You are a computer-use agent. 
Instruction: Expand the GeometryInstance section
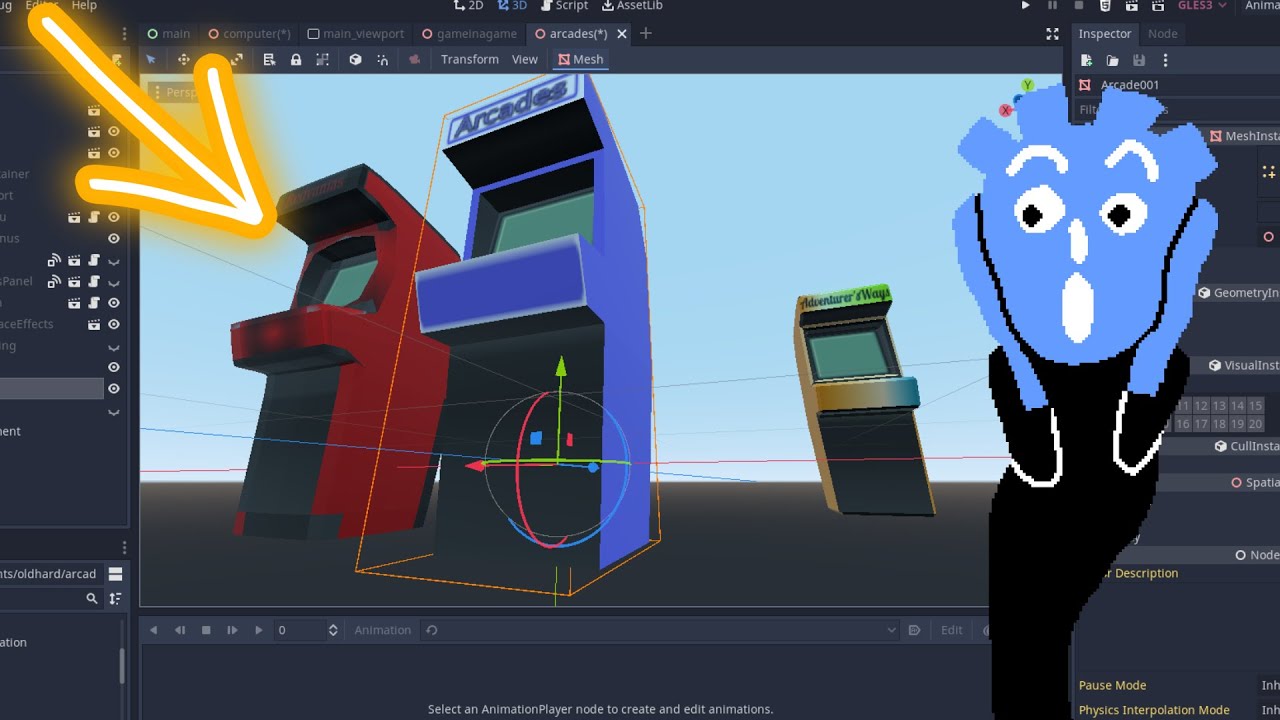[1237, 293]
